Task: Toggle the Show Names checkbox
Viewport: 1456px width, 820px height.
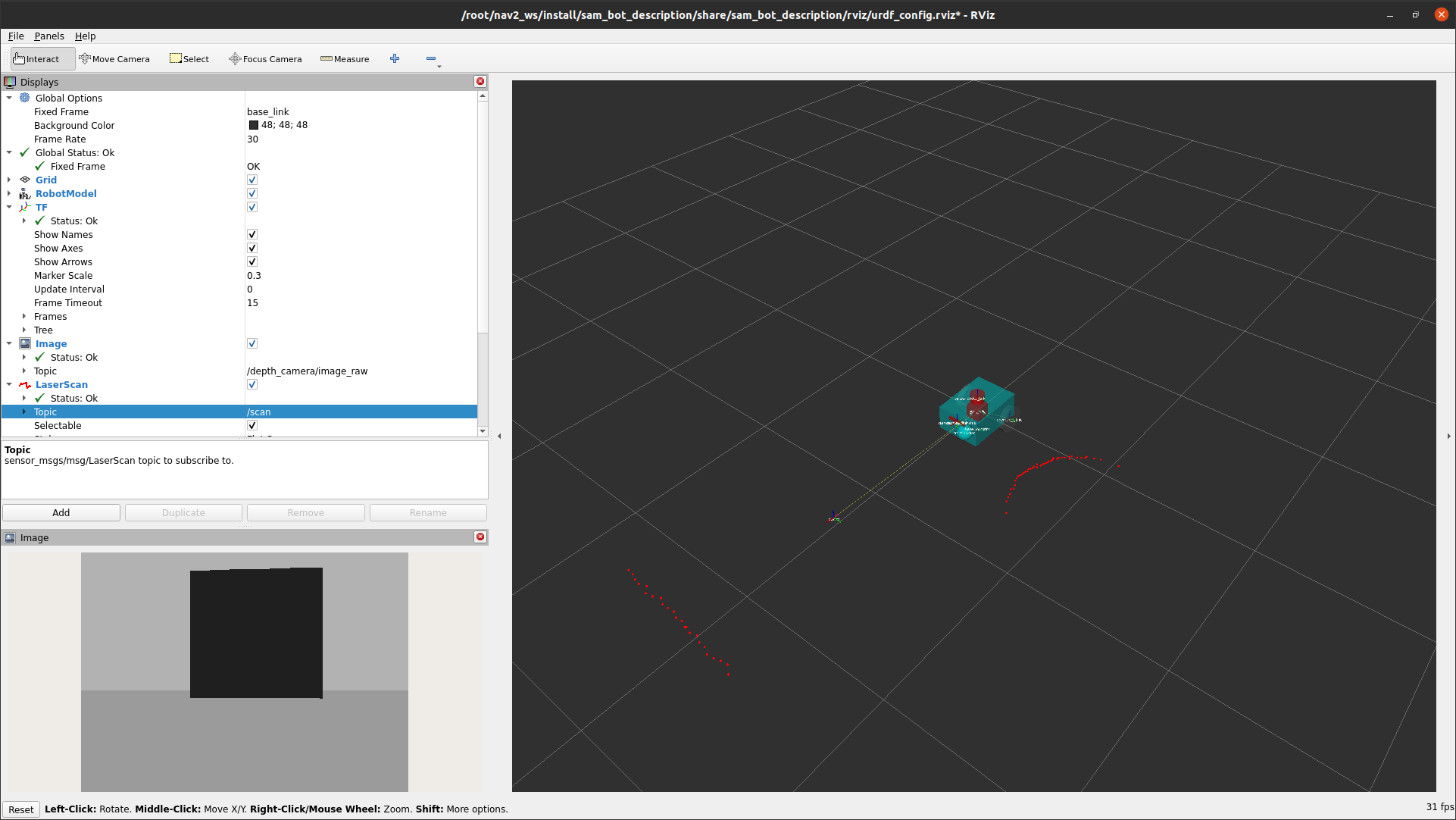Action: [252, 234]
